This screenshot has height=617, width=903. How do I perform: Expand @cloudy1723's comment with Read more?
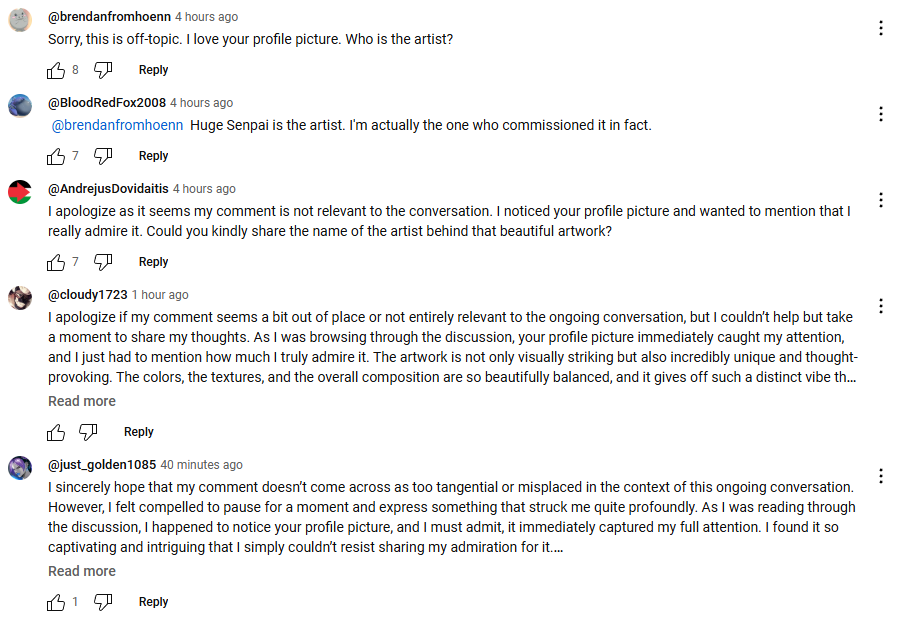pyautogui.click(x=82, y=401)
